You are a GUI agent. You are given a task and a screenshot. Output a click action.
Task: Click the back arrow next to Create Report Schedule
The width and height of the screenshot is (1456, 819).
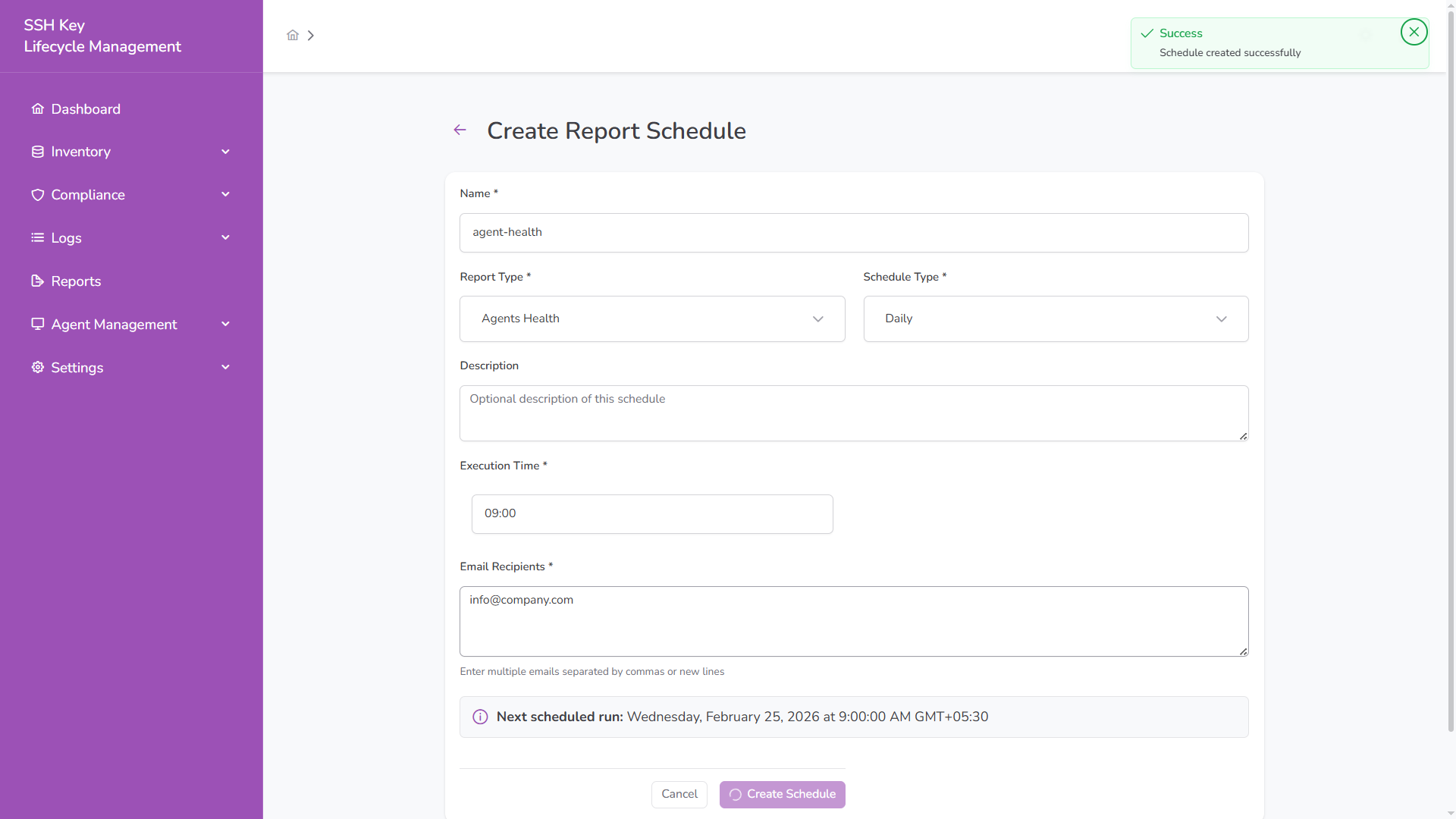click(x=460, y=130)
